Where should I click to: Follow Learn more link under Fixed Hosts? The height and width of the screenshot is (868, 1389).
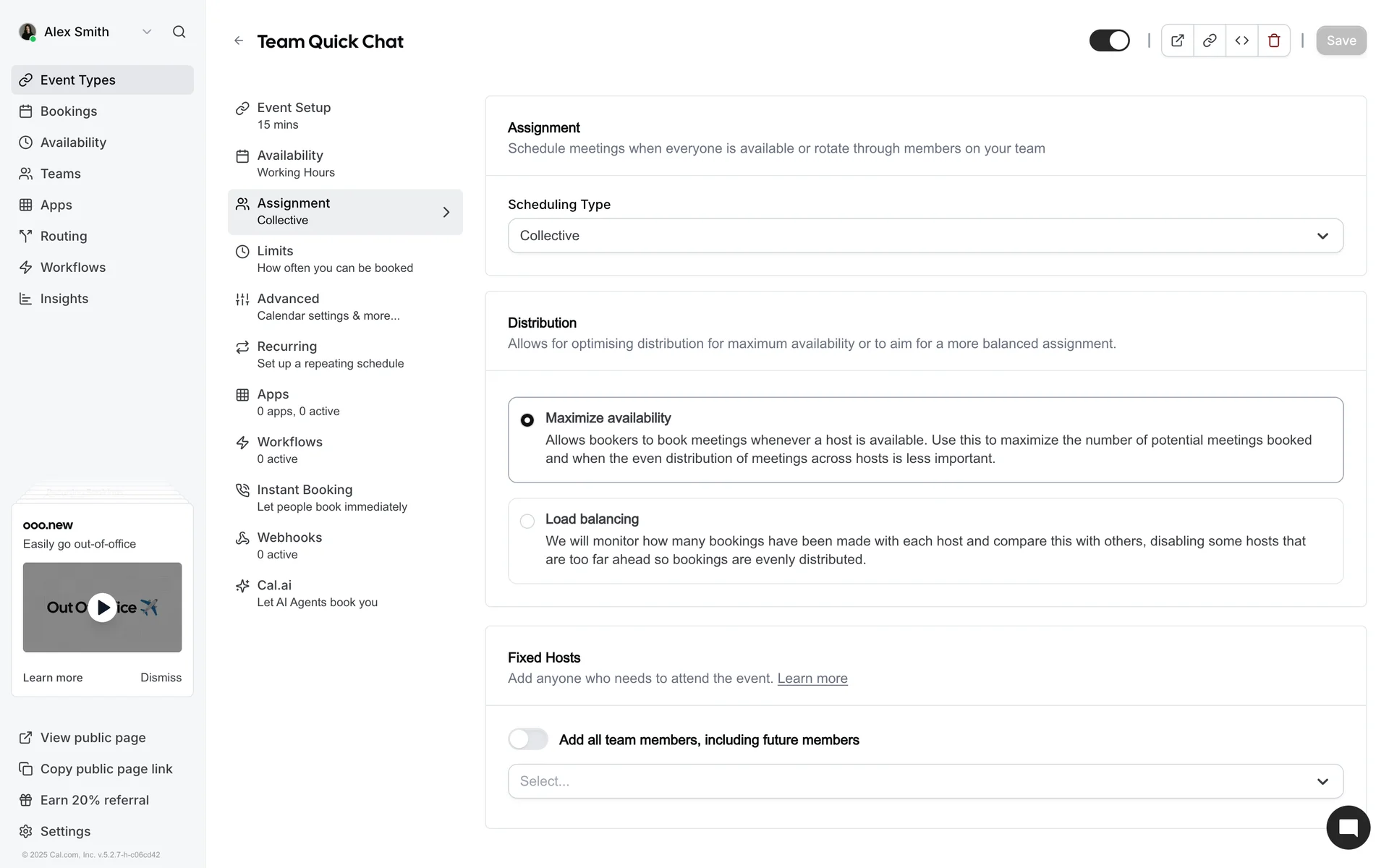(812, 678)
